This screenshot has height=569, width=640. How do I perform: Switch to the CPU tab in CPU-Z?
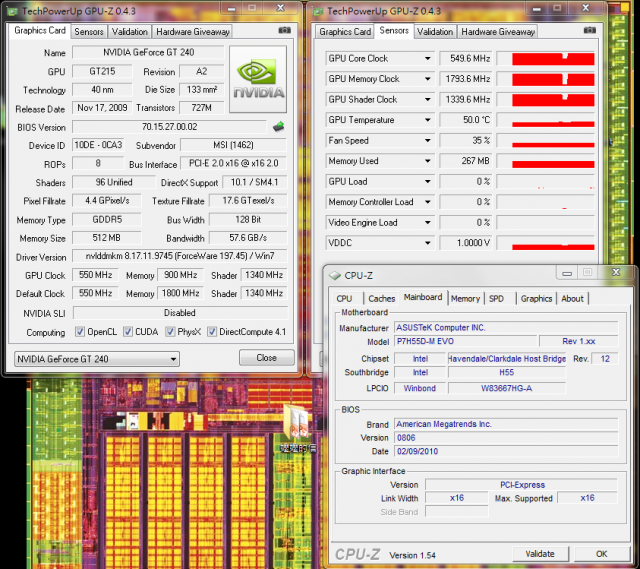click(x=344, y=299)
